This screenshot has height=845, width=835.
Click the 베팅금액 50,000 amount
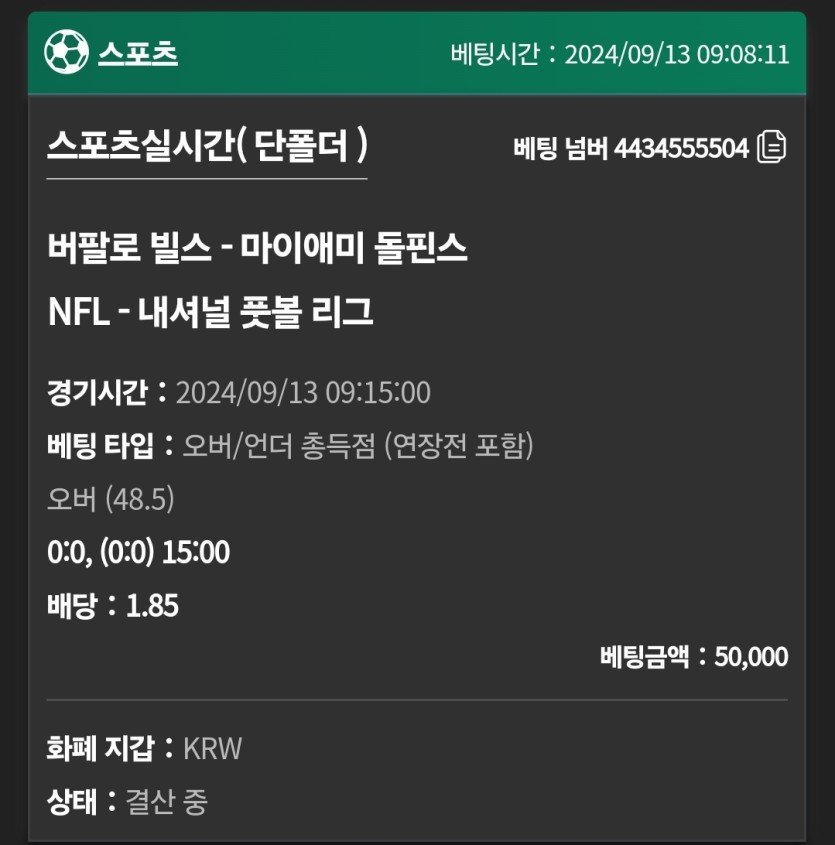click(x=694, y=657)
